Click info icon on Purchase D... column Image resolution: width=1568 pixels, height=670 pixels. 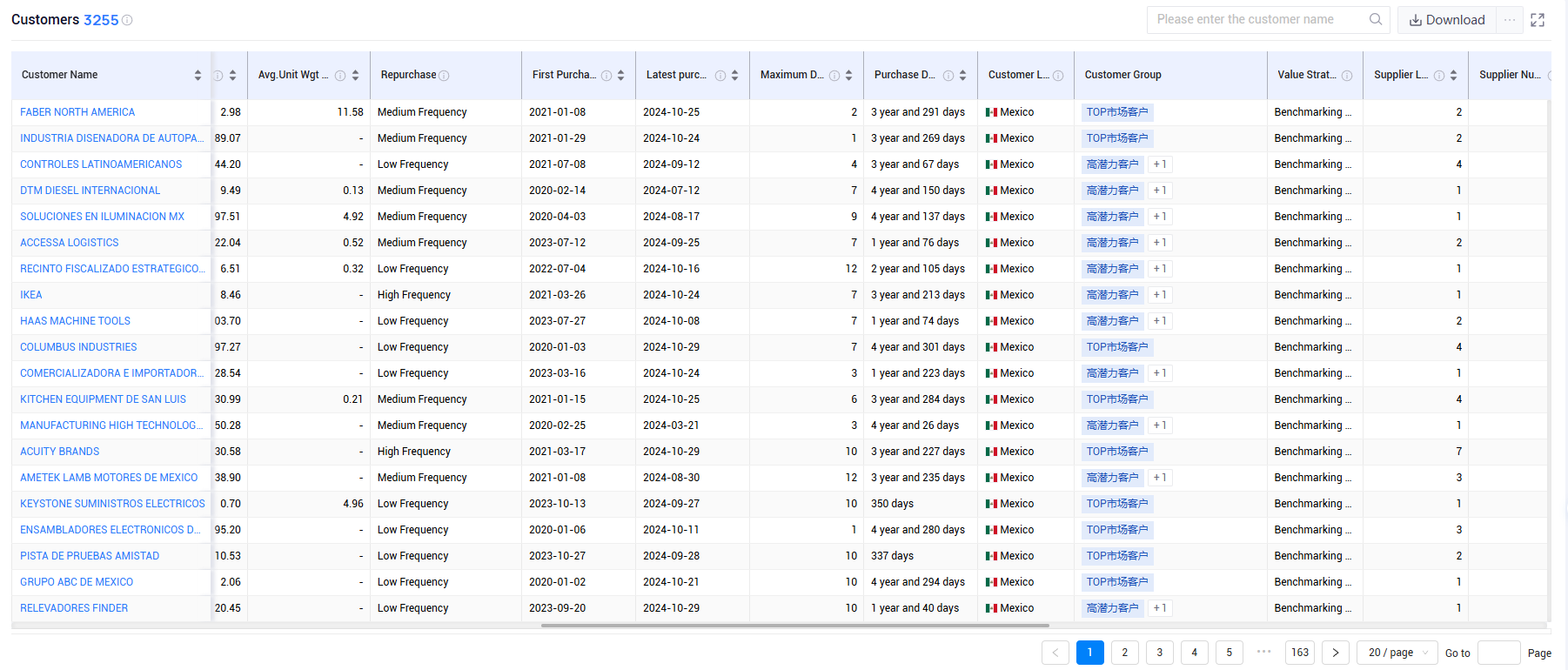(x=948, y=76)
